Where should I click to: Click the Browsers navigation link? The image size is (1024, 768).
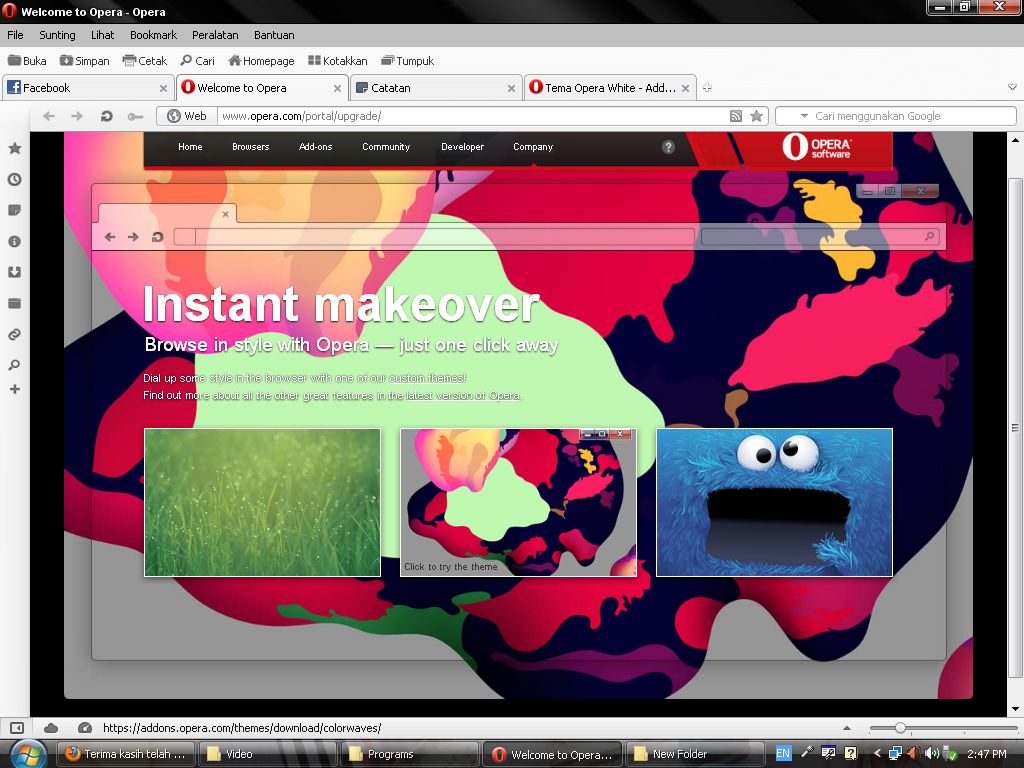pyautogui.click(x=251, y=147)
